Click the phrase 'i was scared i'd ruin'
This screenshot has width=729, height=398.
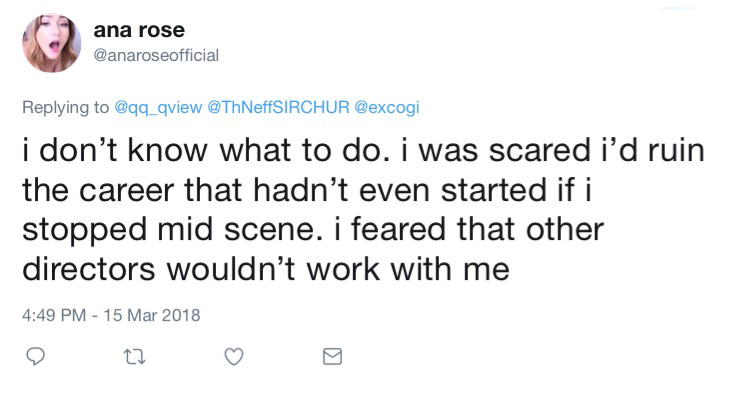tap(553, 151)
